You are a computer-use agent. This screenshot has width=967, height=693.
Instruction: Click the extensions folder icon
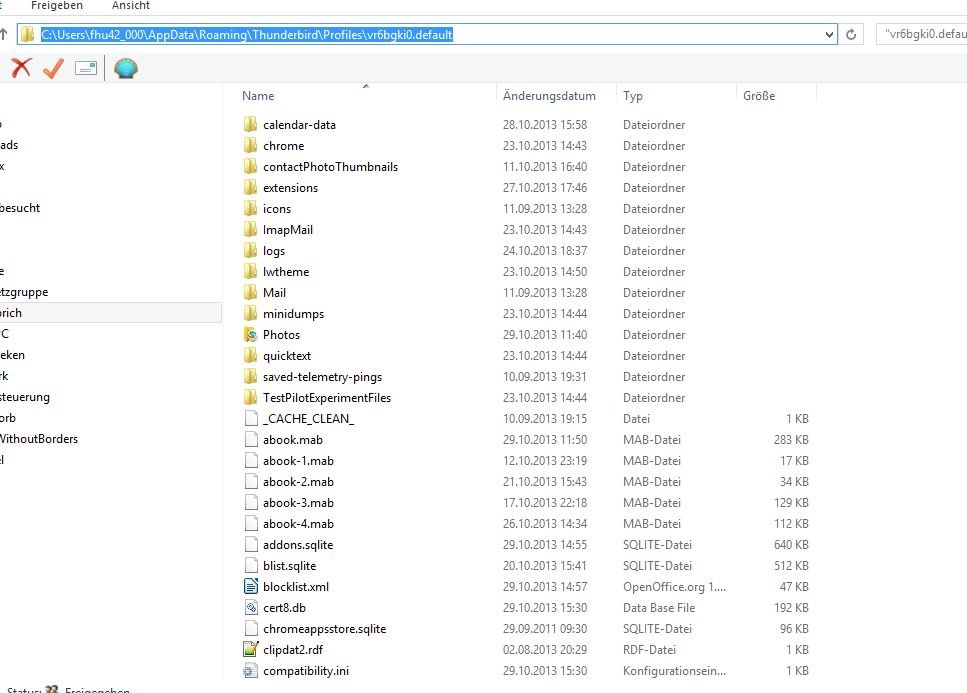[x=250, y=187]
